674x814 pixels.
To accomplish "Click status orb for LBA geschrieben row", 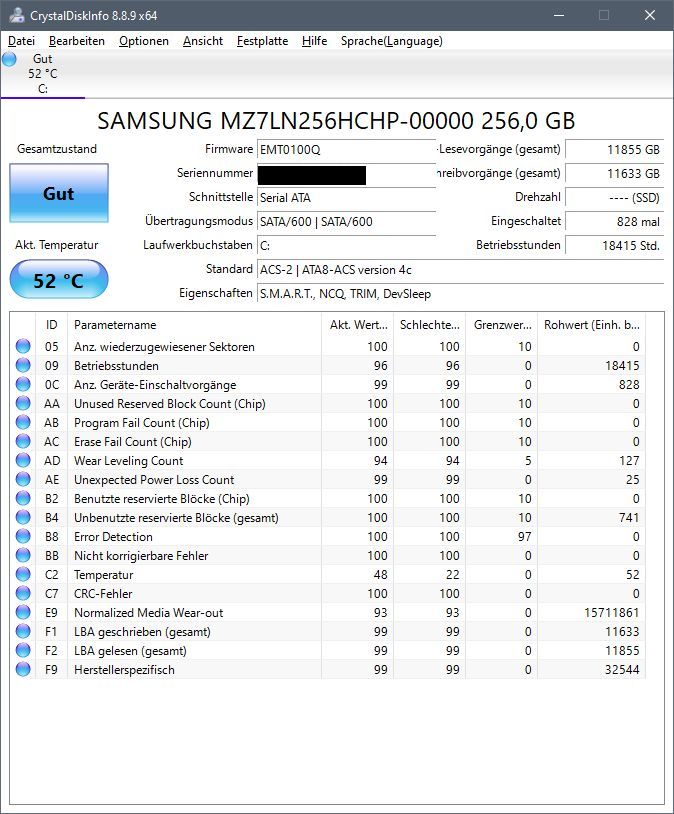I will click(23, 632).
